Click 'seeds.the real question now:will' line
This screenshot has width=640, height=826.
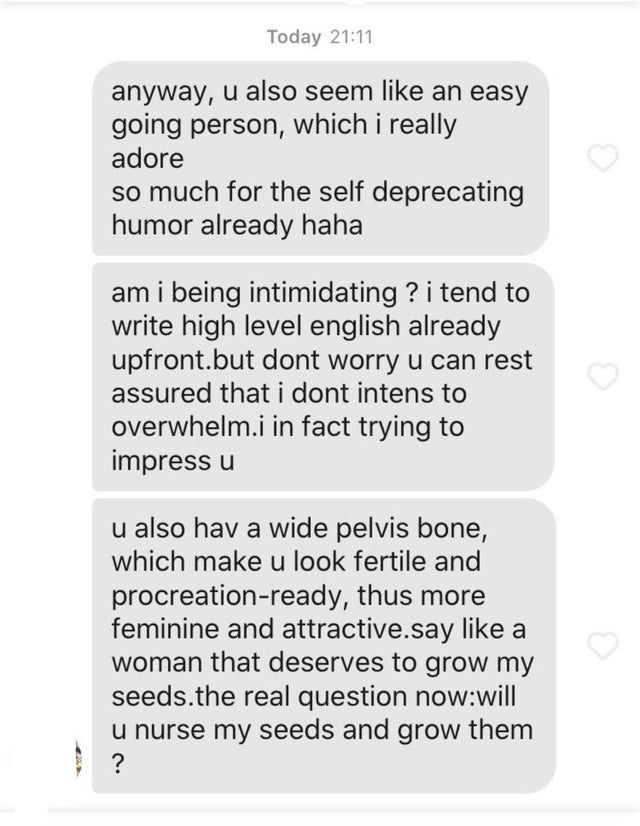(314, 696)
